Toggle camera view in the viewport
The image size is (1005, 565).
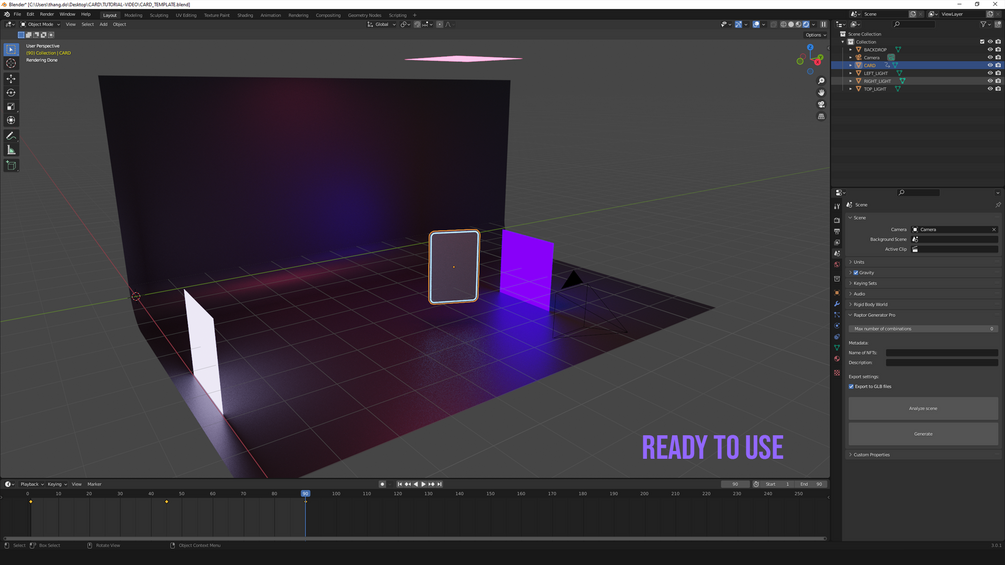point(821,104)
